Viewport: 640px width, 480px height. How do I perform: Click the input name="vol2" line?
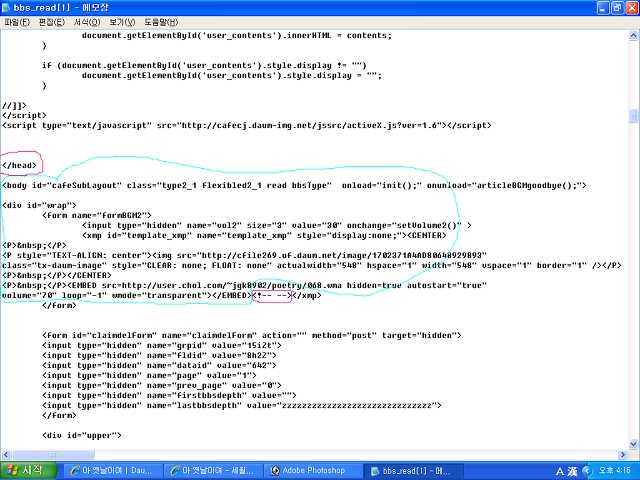point(277,225)
